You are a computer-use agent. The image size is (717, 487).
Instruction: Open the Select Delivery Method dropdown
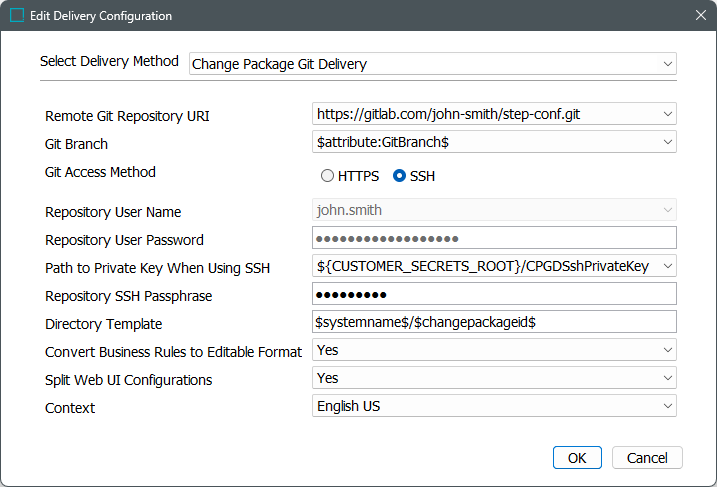(x=668, y=64)
